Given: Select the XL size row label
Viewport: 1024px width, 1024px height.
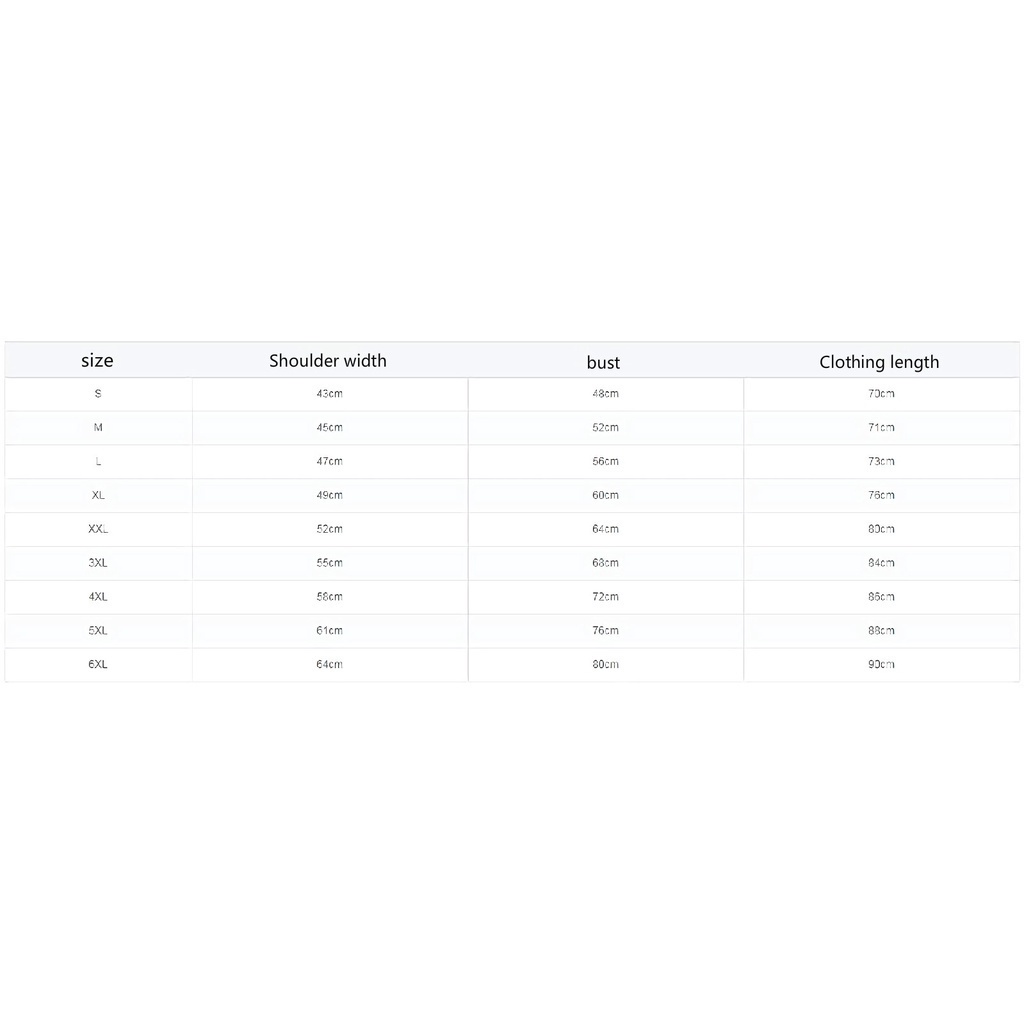Looking at the screenshot, I should pos(98,496).
